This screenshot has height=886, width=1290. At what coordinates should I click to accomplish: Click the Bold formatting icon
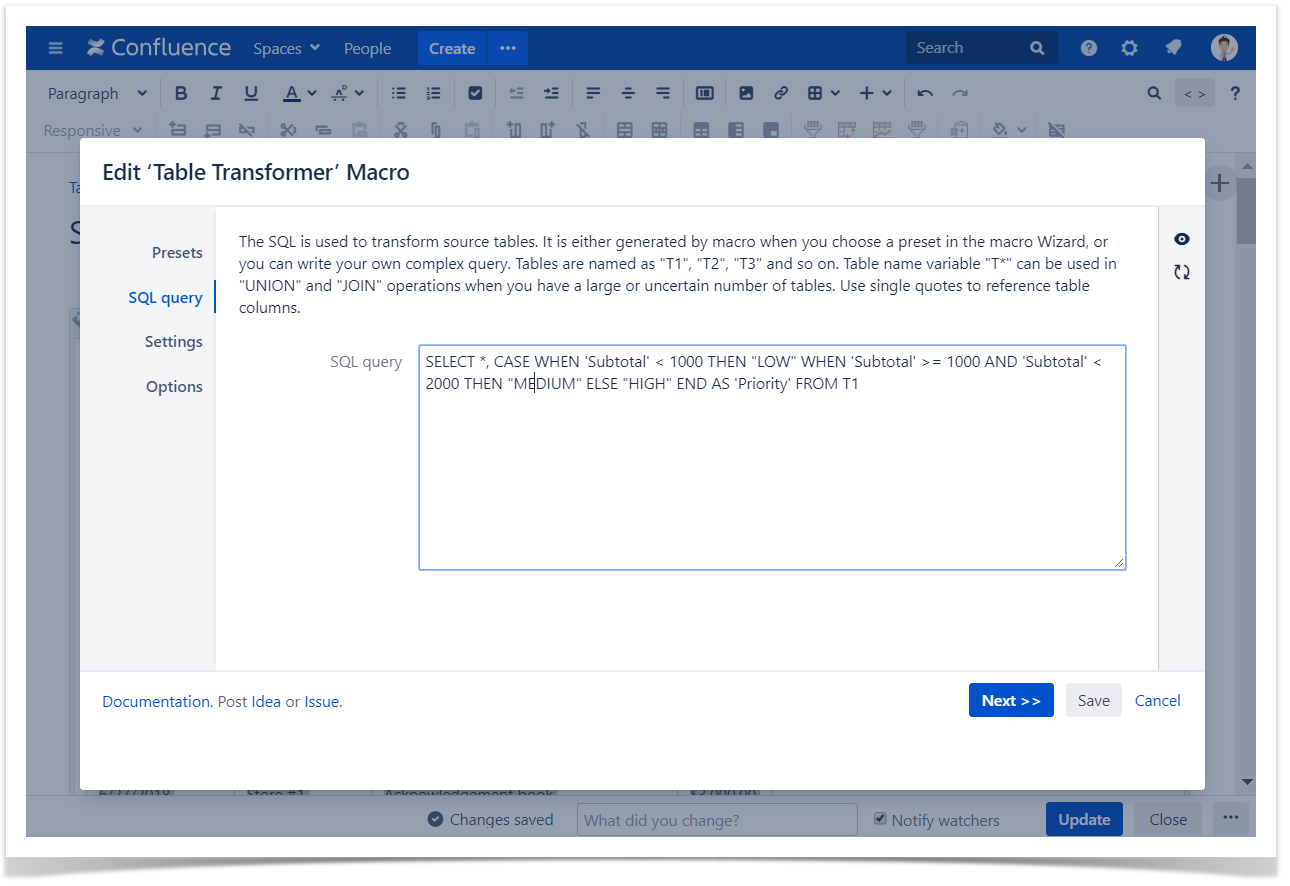tap(181, 93)
